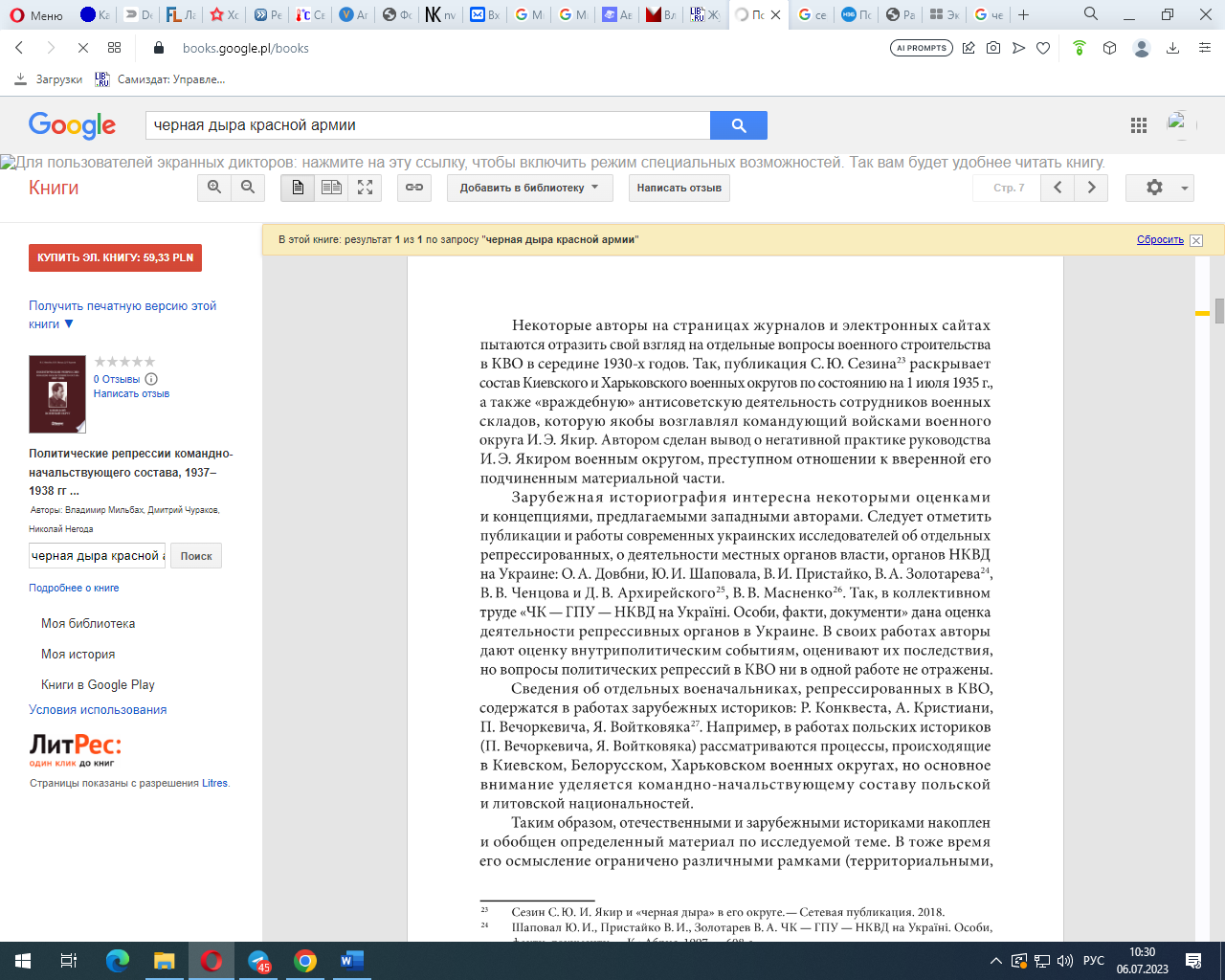Go to the next page arrow

point(1091,188)
